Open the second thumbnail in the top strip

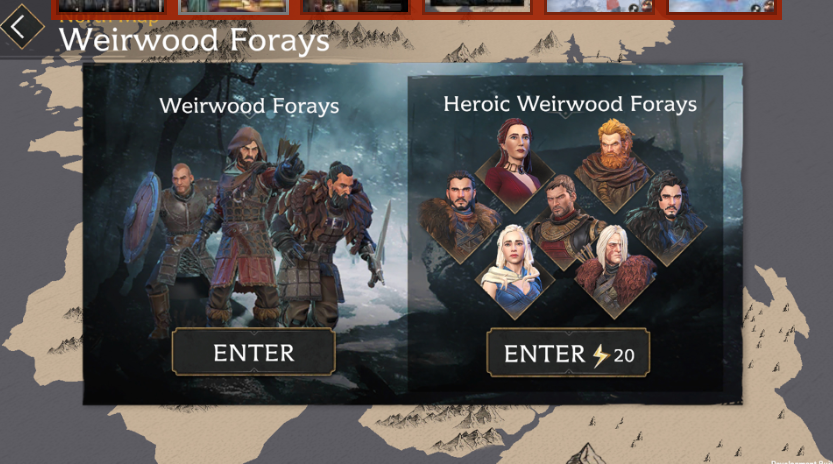(233, 6)
